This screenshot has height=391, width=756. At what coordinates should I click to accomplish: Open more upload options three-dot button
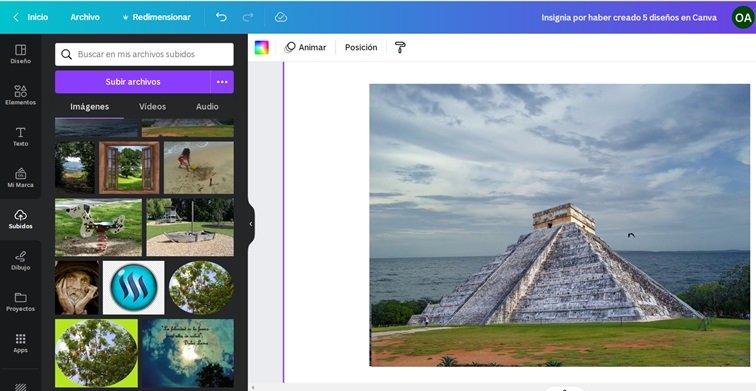click(222, 82)
